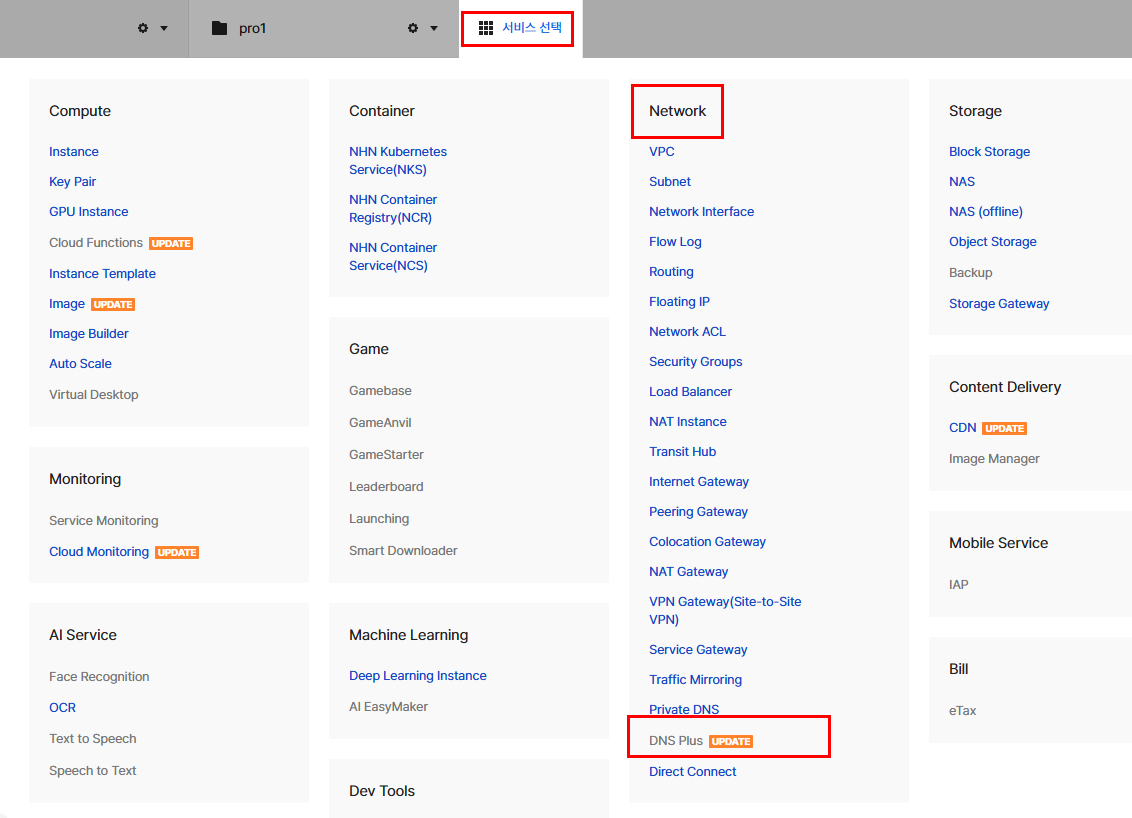Open Network ACL
This screenshot has width=1132, height=818.
click(x=687, y=331)
